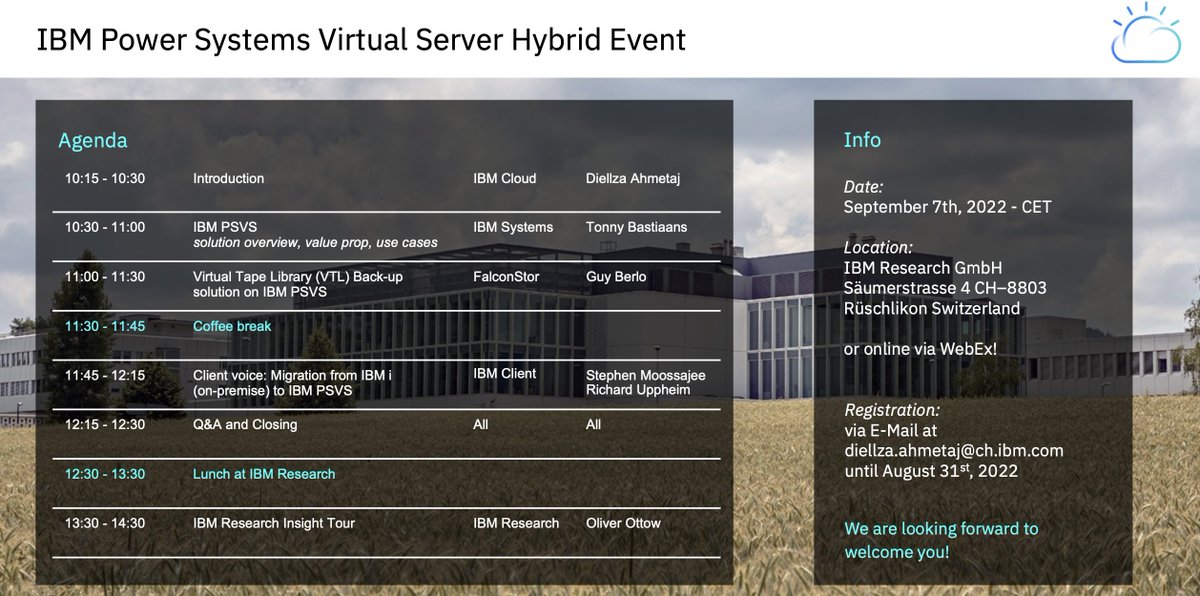This screenshot has width=1200, height=596.
Task: Click speaker name 'Guy Berlo'
Action: (616, 276)
